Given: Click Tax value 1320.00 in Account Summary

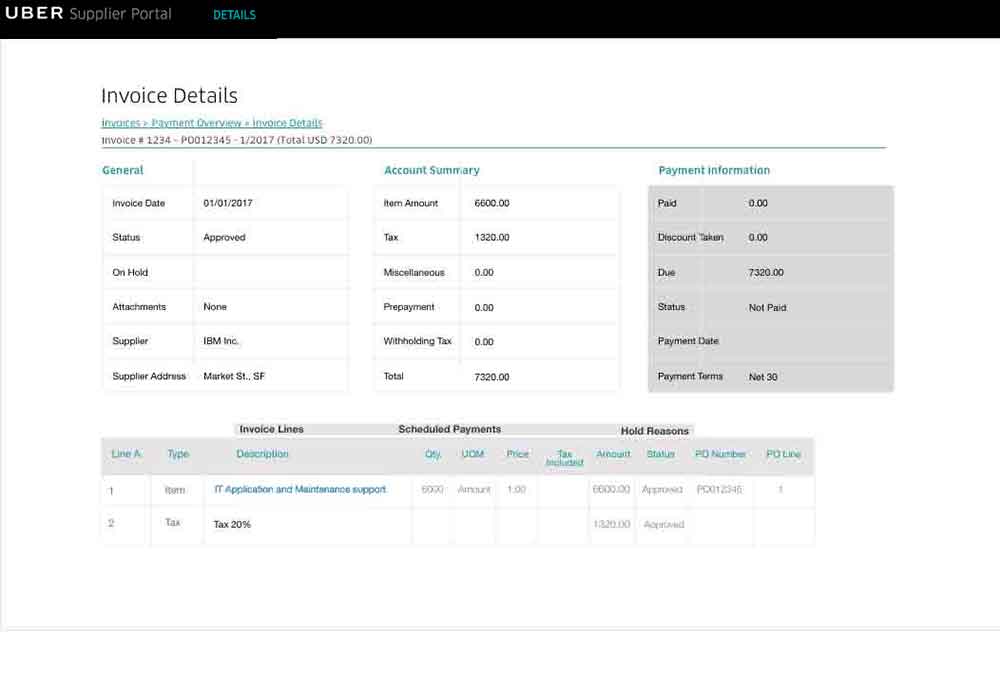Looking at the screenshot, I should [492, 237].
